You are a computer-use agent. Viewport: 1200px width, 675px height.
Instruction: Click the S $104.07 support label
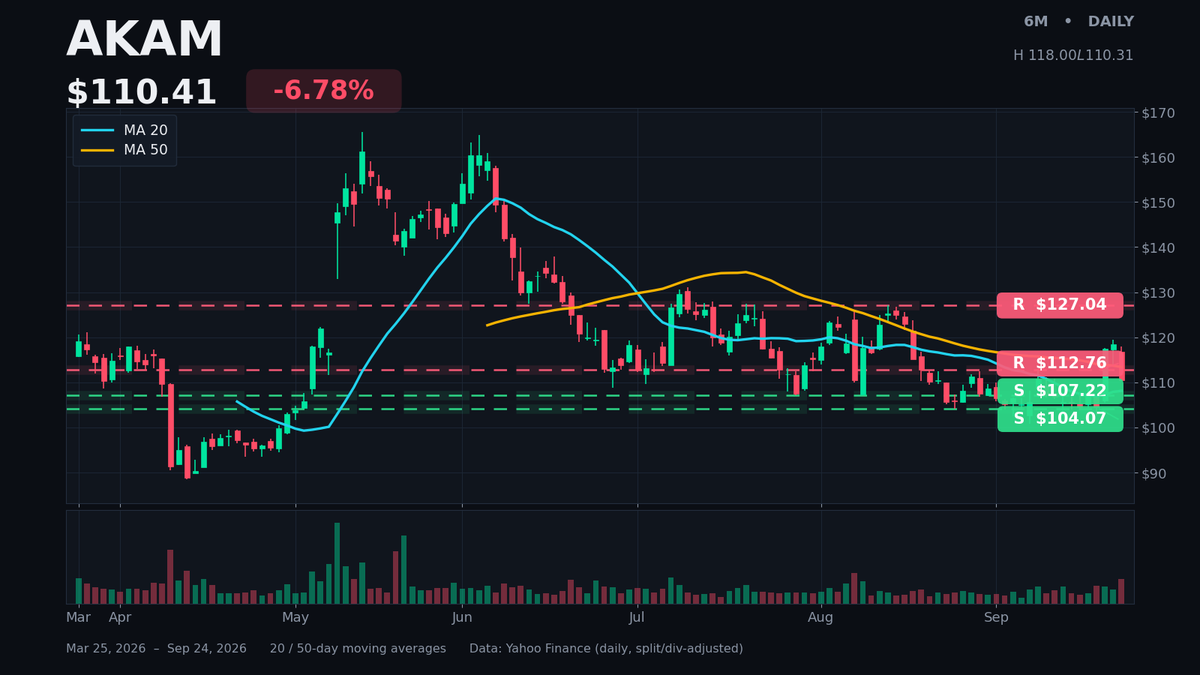[x=1060, y=419]
